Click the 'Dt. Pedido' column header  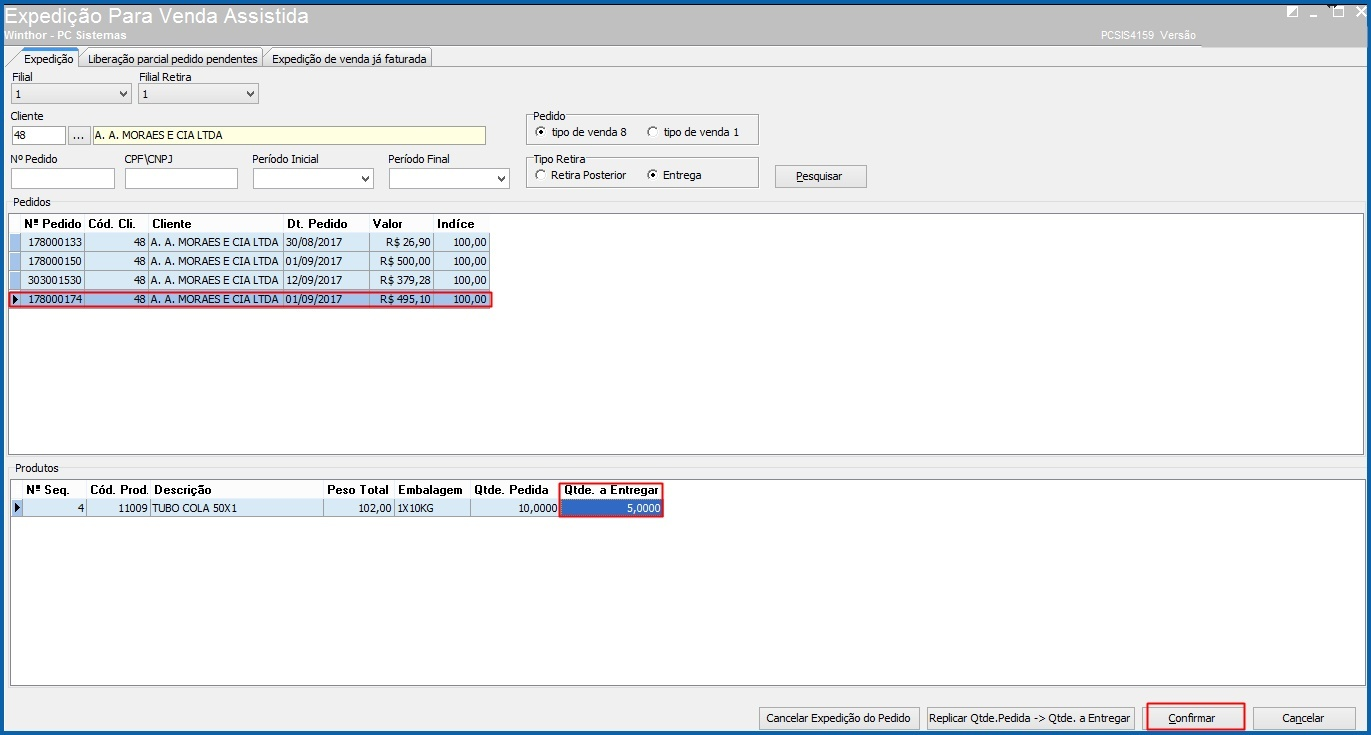(x=326, y=224)
